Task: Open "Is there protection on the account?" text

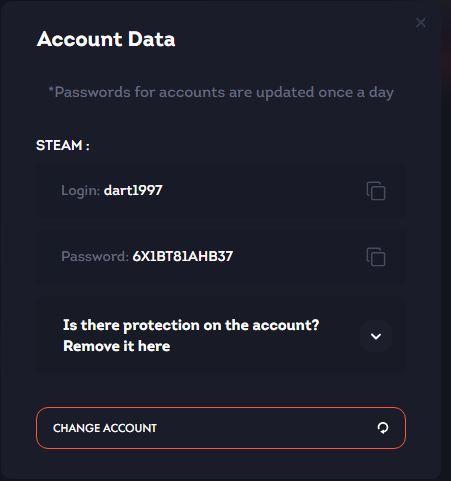Action: 191,325
